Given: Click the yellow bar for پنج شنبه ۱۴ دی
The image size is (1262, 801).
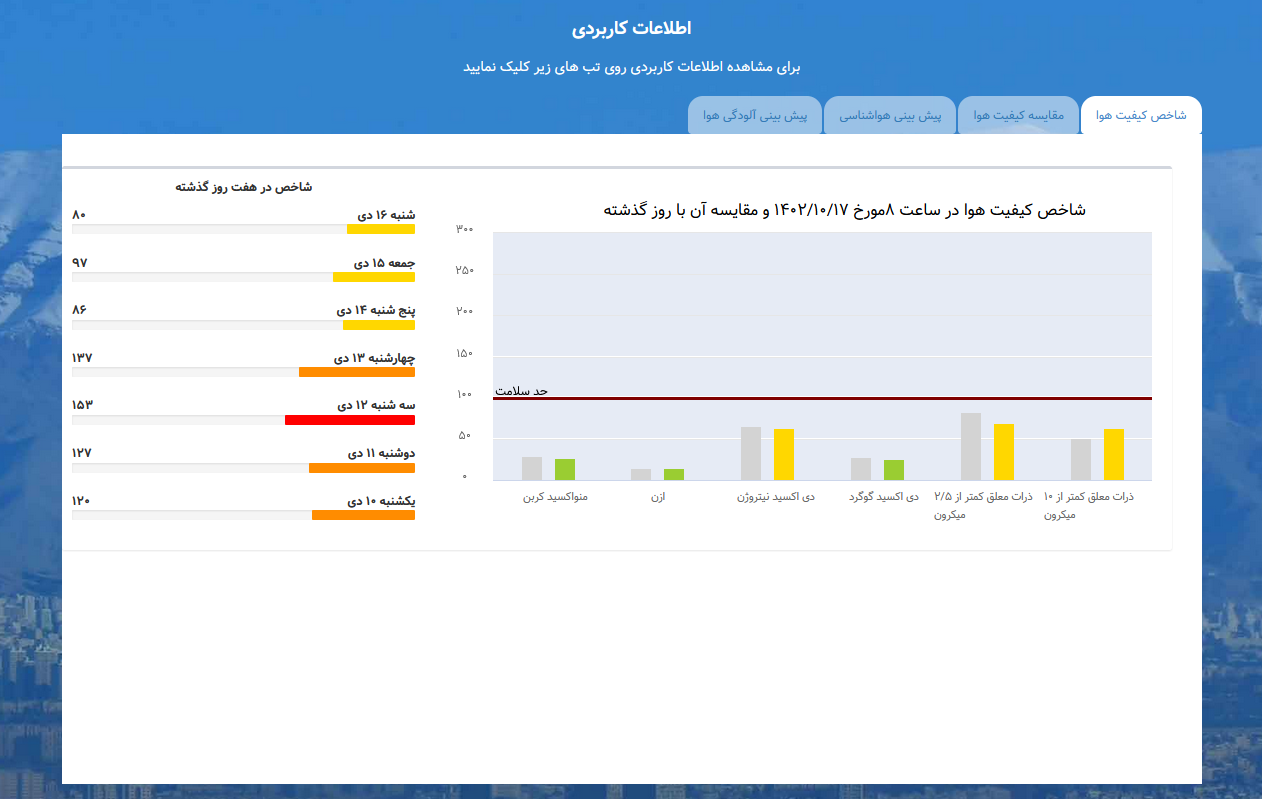Looking at the screenshot, I should (x=378, y=325).
